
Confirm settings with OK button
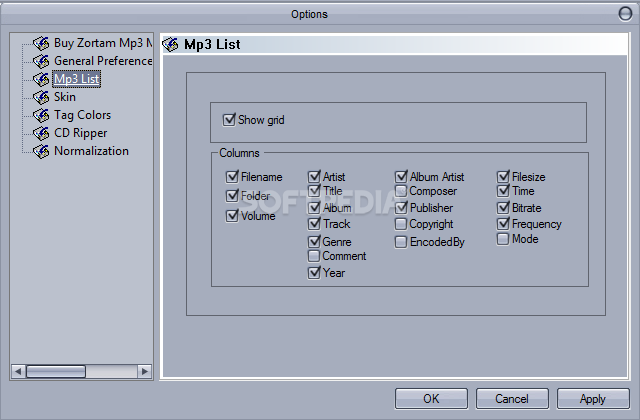pyautogui.click(x=431, y=398)
